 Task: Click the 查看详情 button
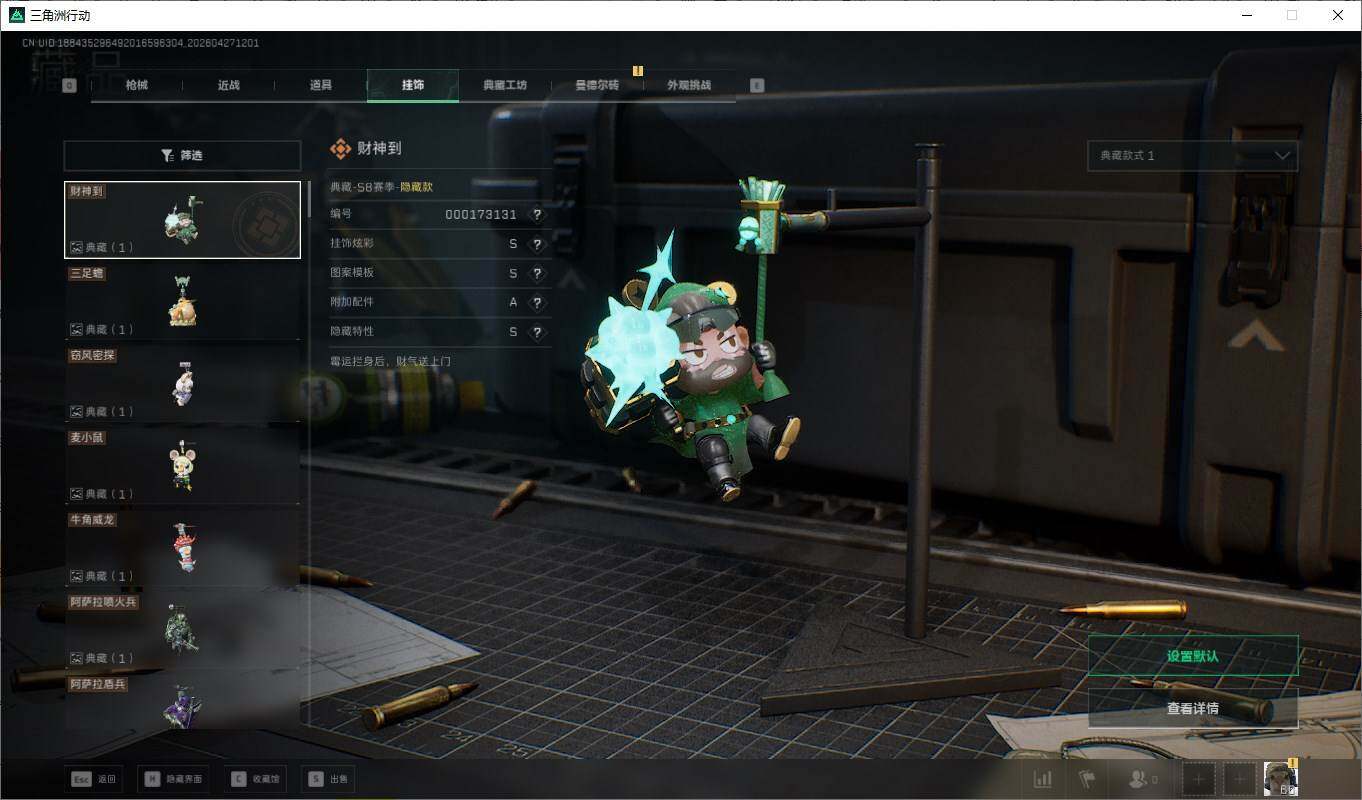pos(1192,708)
